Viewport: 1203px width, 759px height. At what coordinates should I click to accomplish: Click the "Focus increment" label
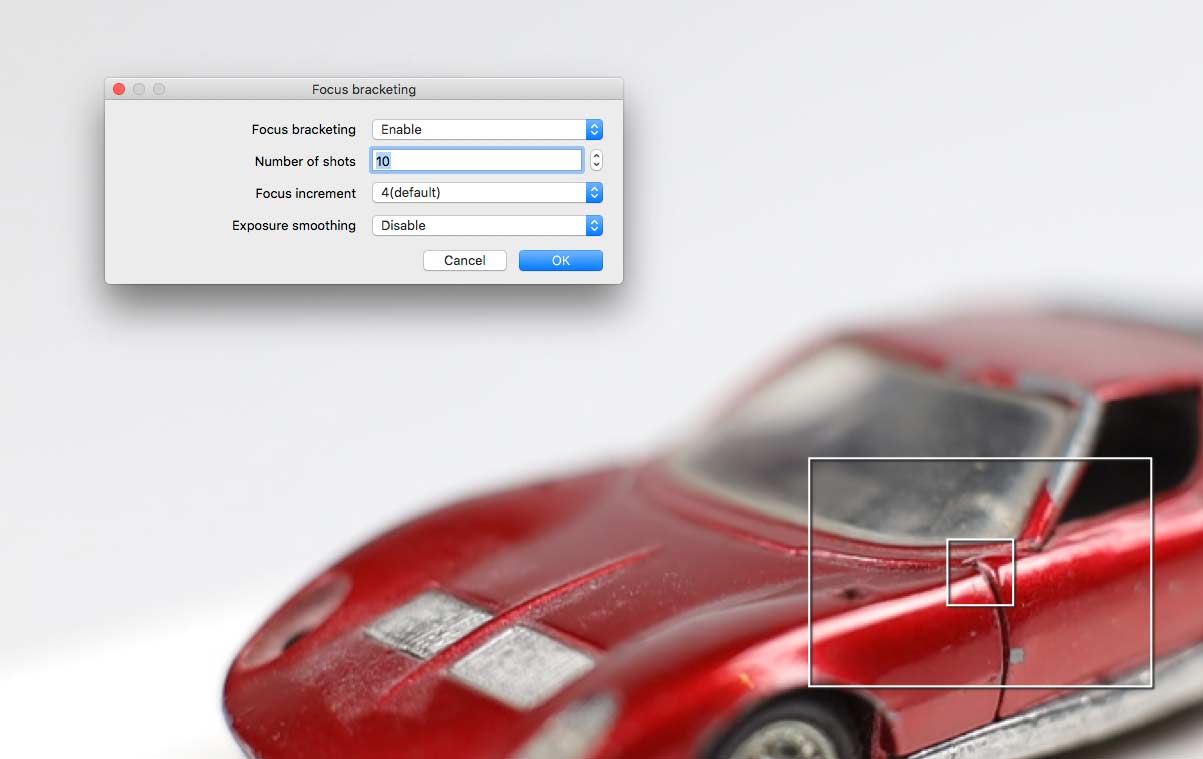coord(306,193)
